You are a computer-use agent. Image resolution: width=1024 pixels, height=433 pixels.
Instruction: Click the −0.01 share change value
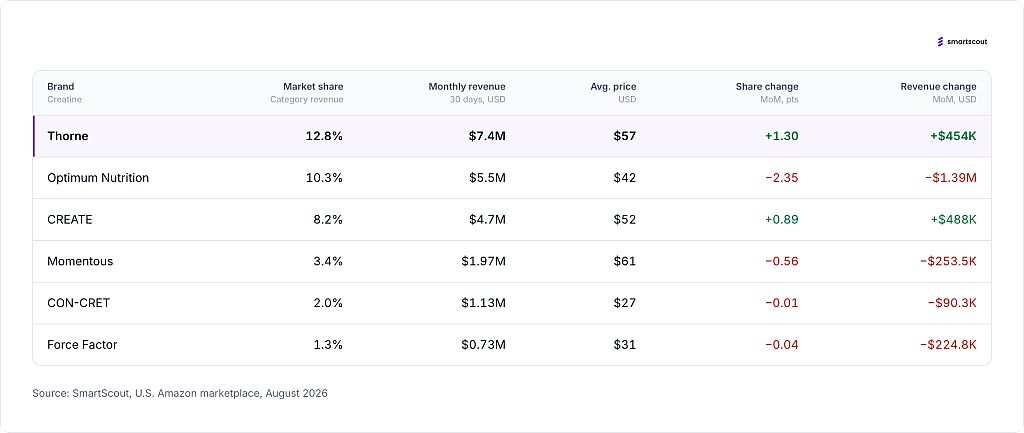(782, 303)
